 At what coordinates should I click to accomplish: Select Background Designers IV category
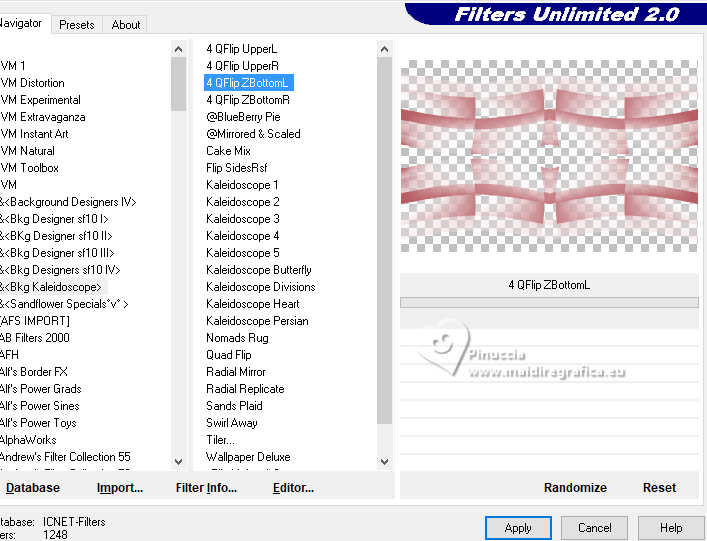tap(68, 202)
